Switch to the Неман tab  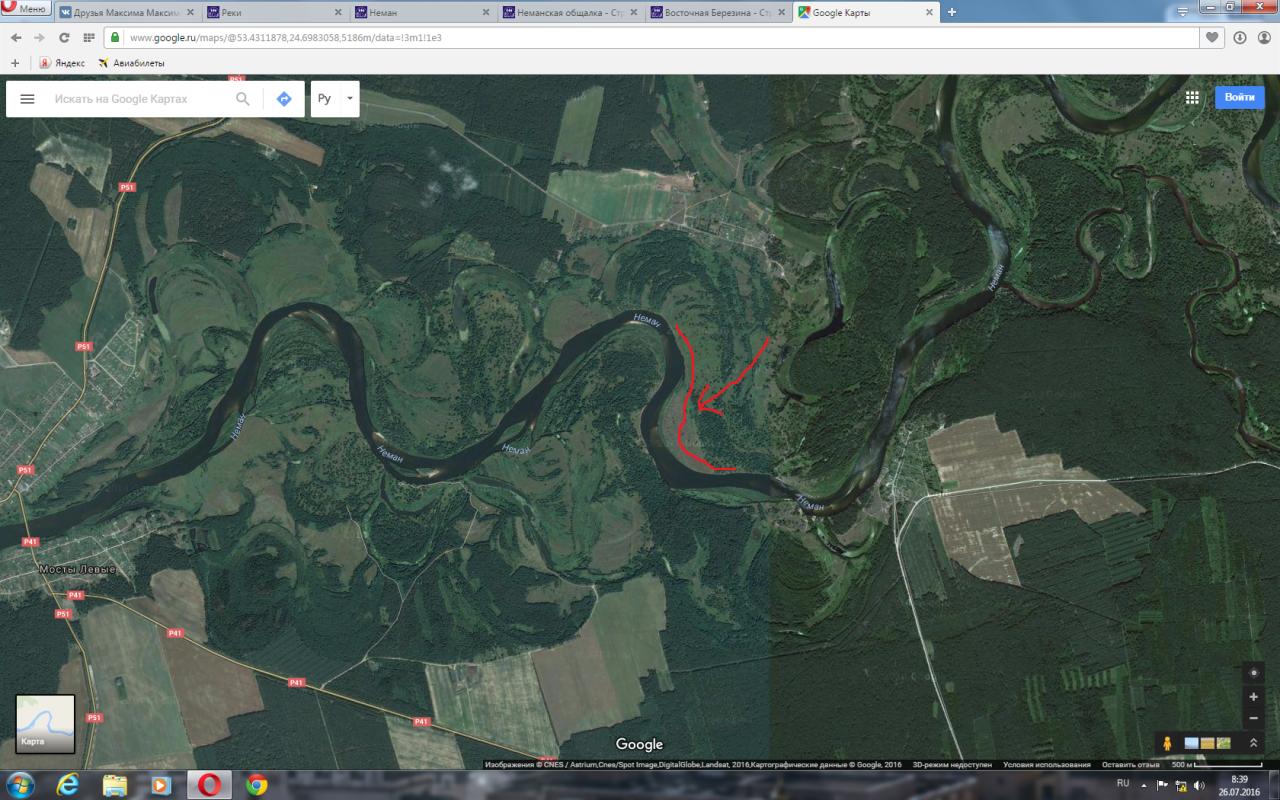pyautogui.click(x=421, y=12)
